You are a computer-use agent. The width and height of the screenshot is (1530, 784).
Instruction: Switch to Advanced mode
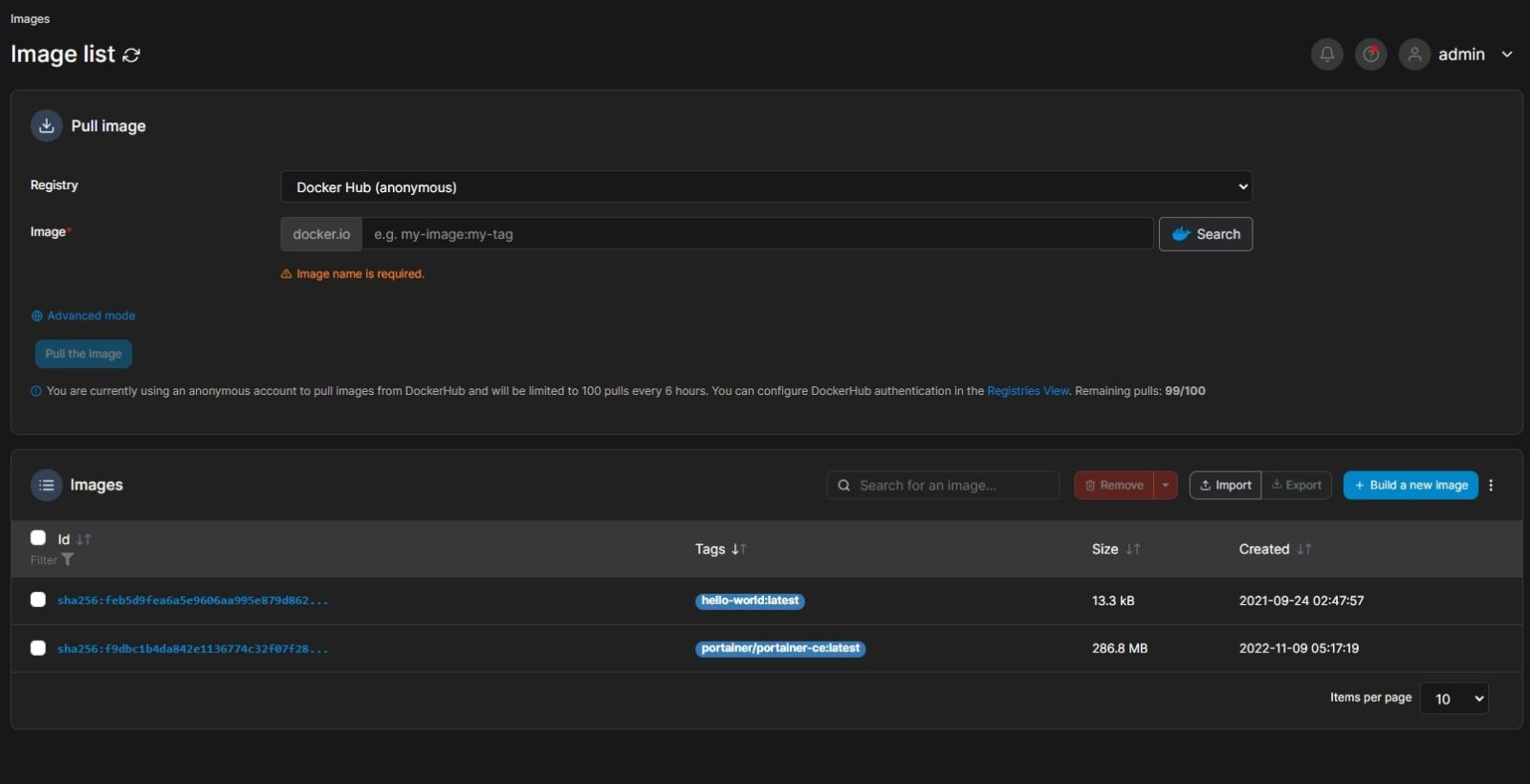pos(83,316)
